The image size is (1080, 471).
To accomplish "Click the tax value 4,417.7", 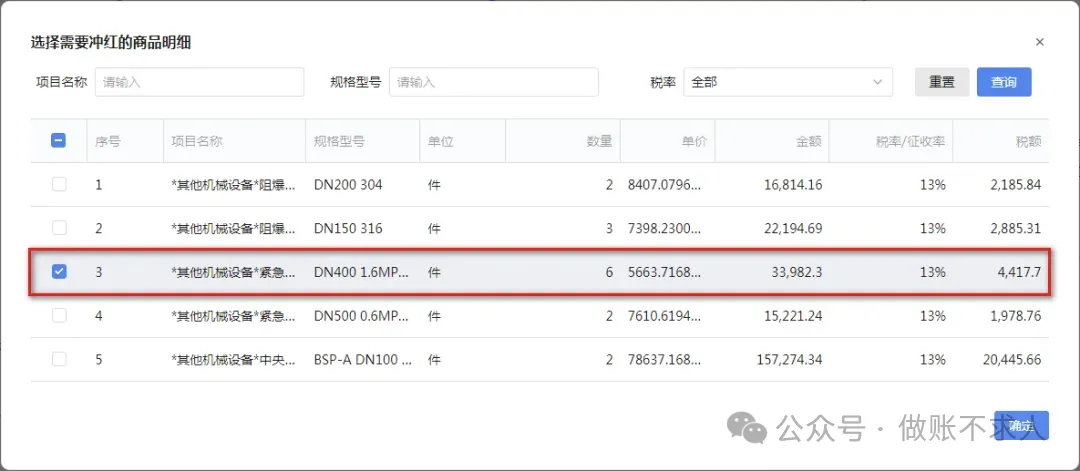I will pyautogui.click(x=1019, y=272).
